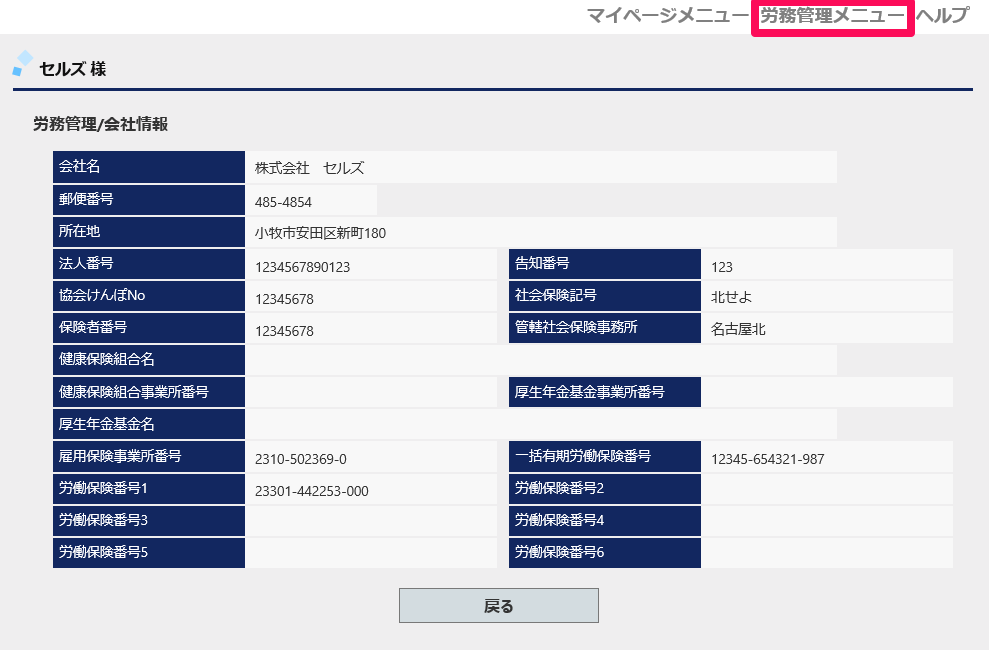
Task: Select the 法人番号 value field
Action: (x=371, y=266)
